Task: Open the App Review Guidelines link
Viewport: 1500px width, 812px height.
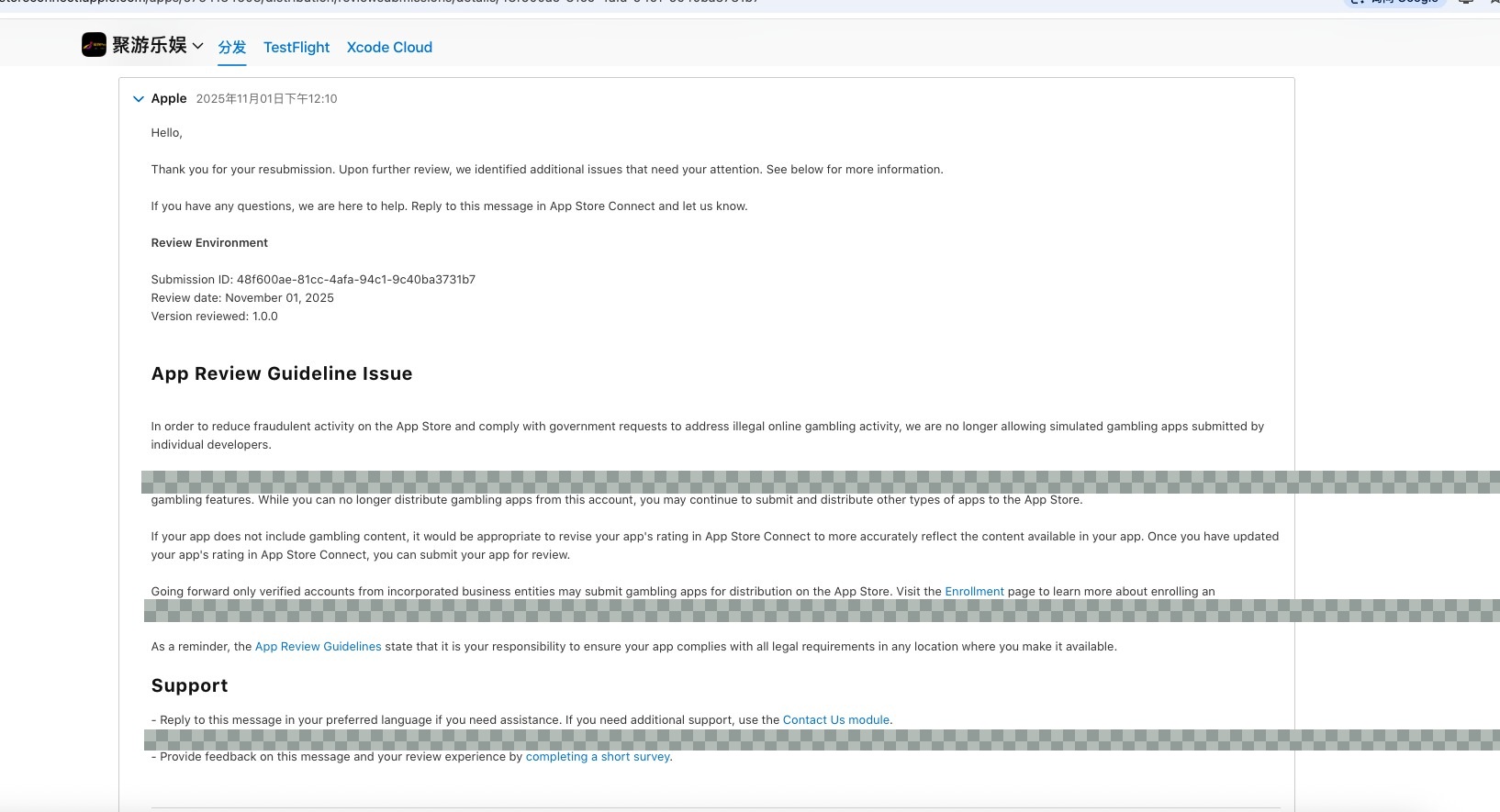Action: (318, 647)
